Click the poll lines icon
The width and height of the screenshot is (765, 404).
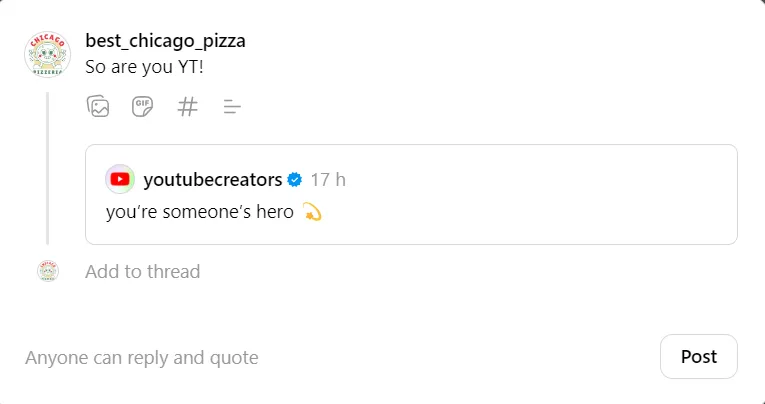tap(232, 107)
